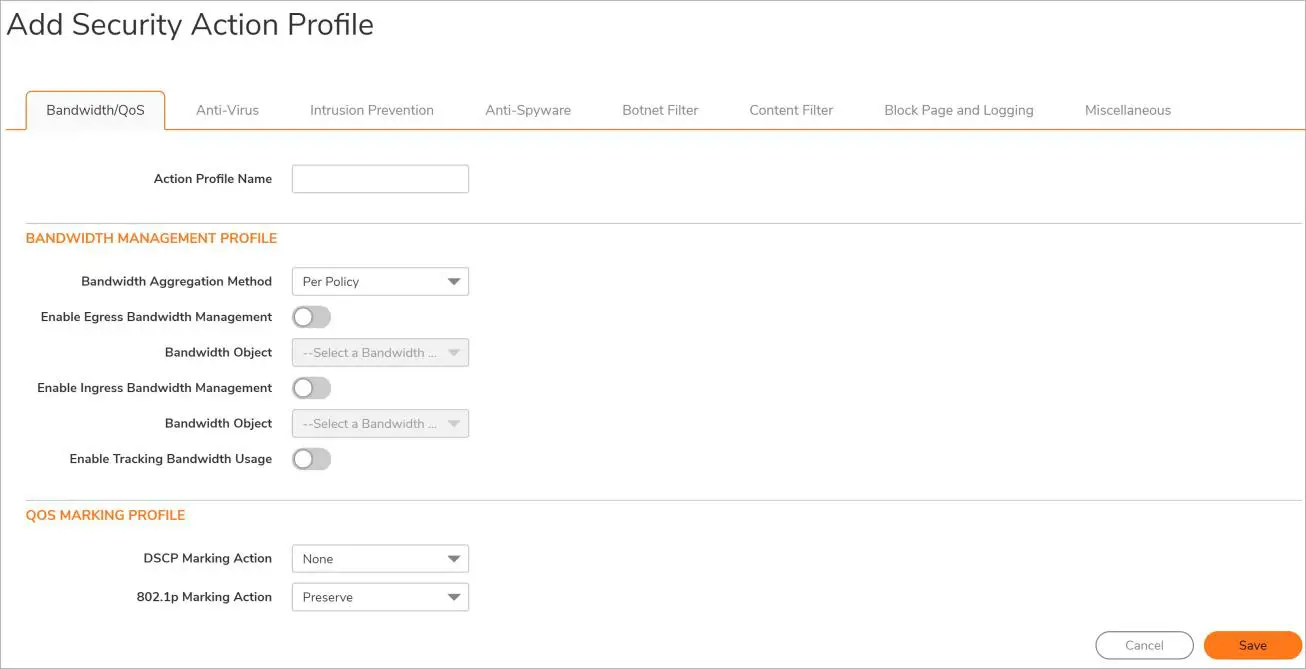Open the egress Bandwidth Object dropdown

[x=380, y=353]
